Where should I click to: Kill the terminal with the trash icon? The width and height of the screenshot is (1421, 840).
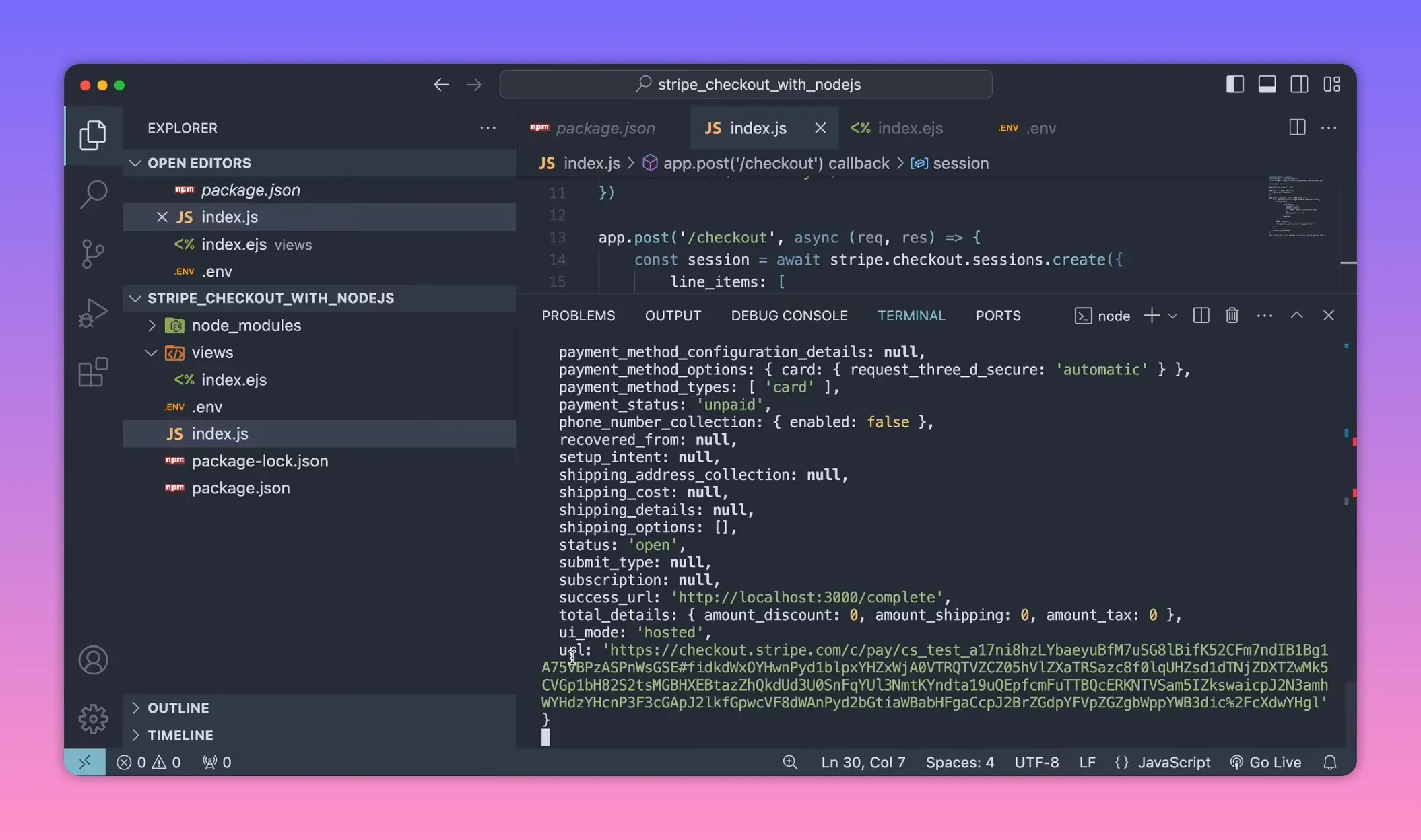pos(1232,315)
